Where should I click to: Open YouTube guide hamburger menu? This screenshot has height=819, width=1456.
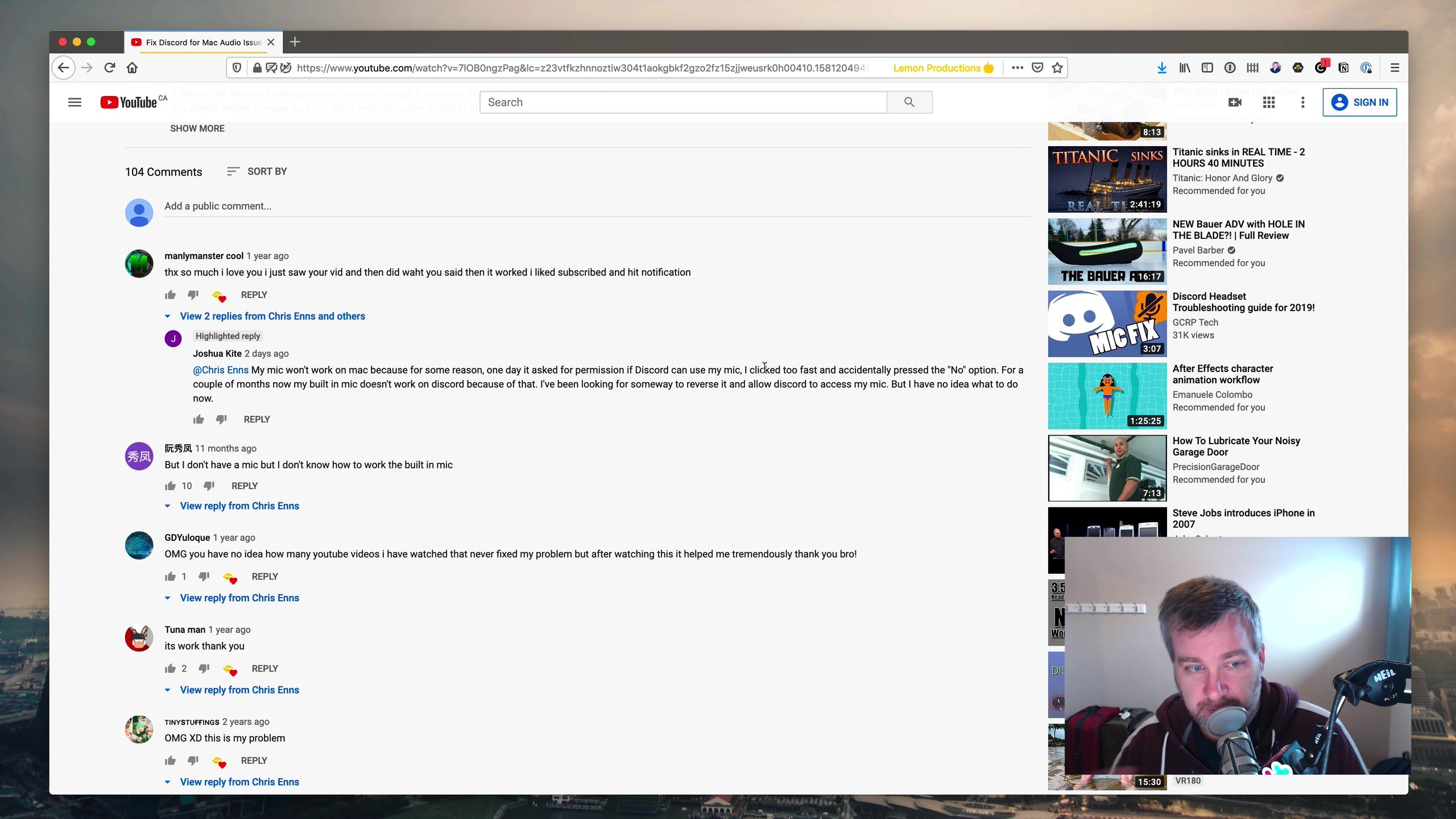(75, 102)
